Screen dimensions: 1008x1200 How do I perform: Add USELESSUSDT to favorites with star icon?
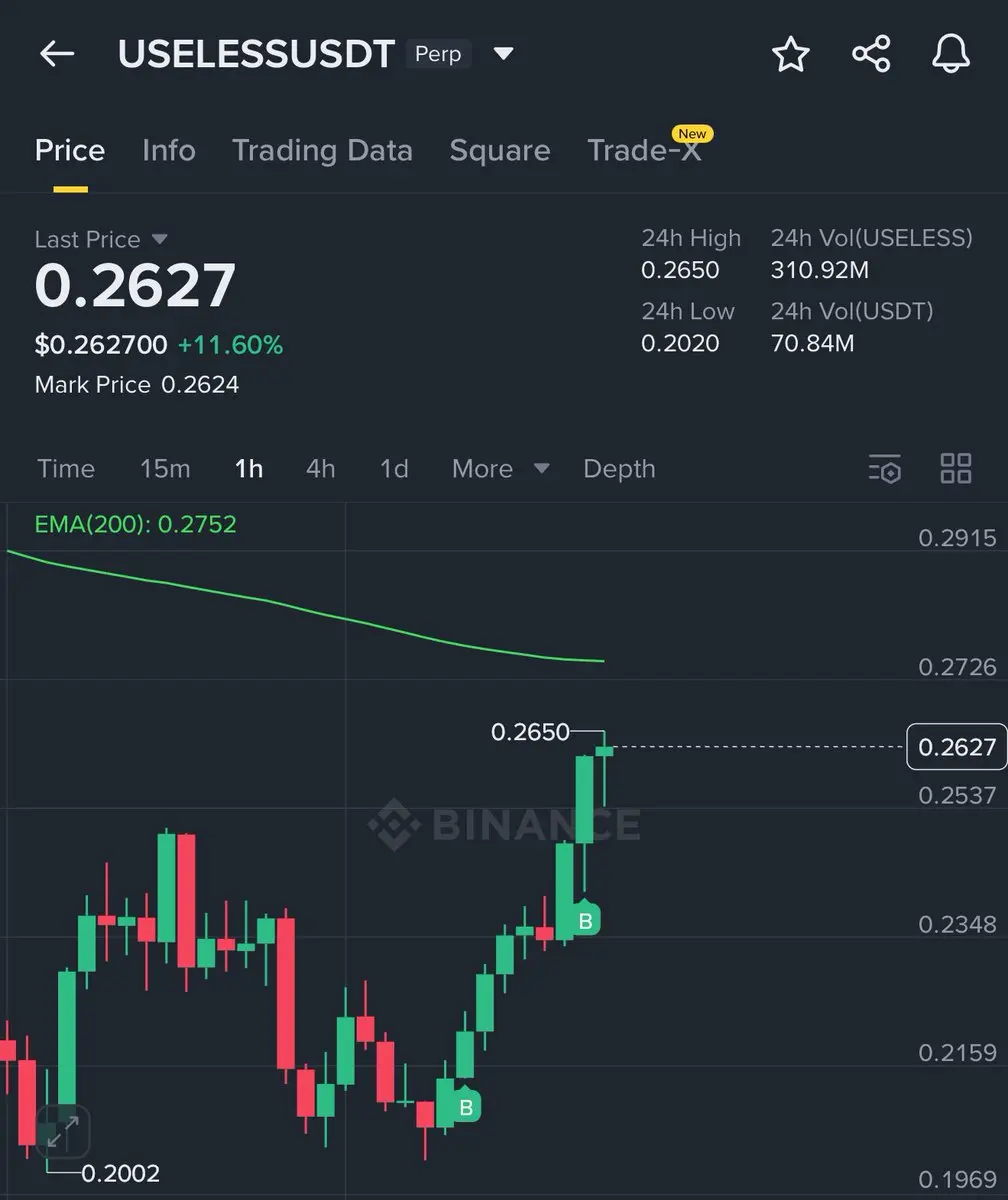point(790,54)
